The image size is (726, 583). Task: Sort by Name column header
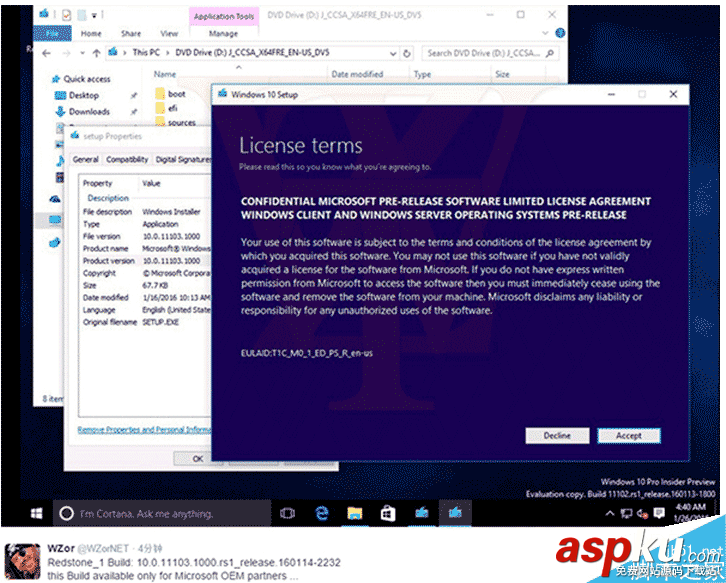tap(165, 74)
